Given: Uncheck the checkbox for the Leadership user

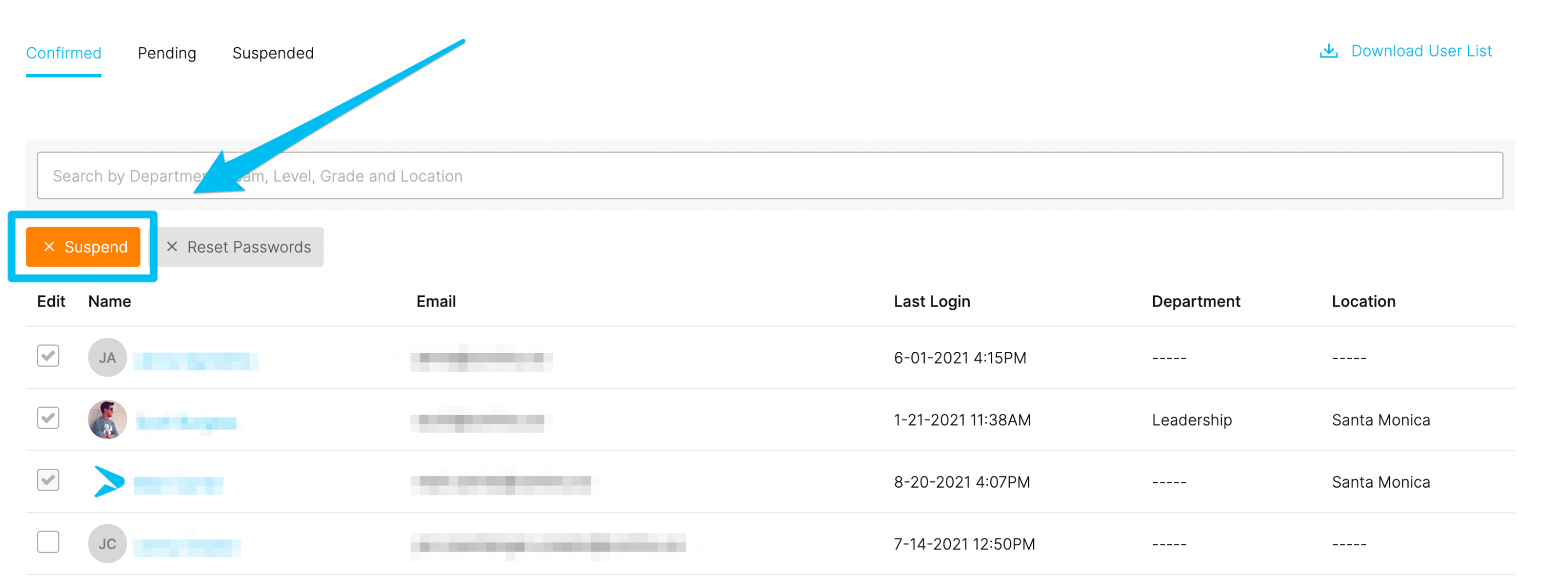Looking at the screenshot, I should [48, 418].
